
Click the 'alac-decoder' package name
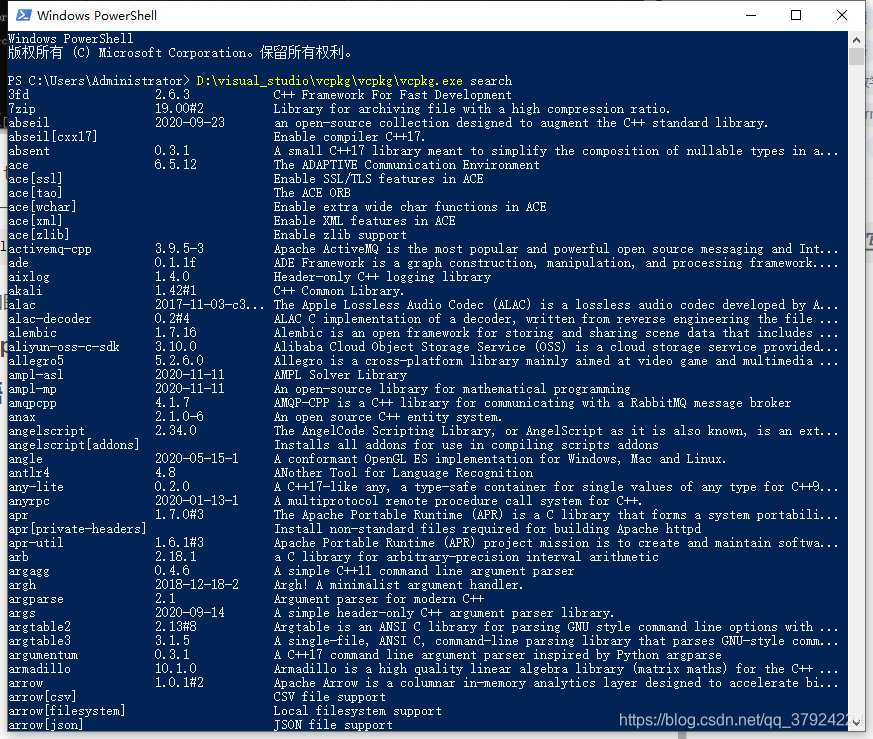pos(50,319)
